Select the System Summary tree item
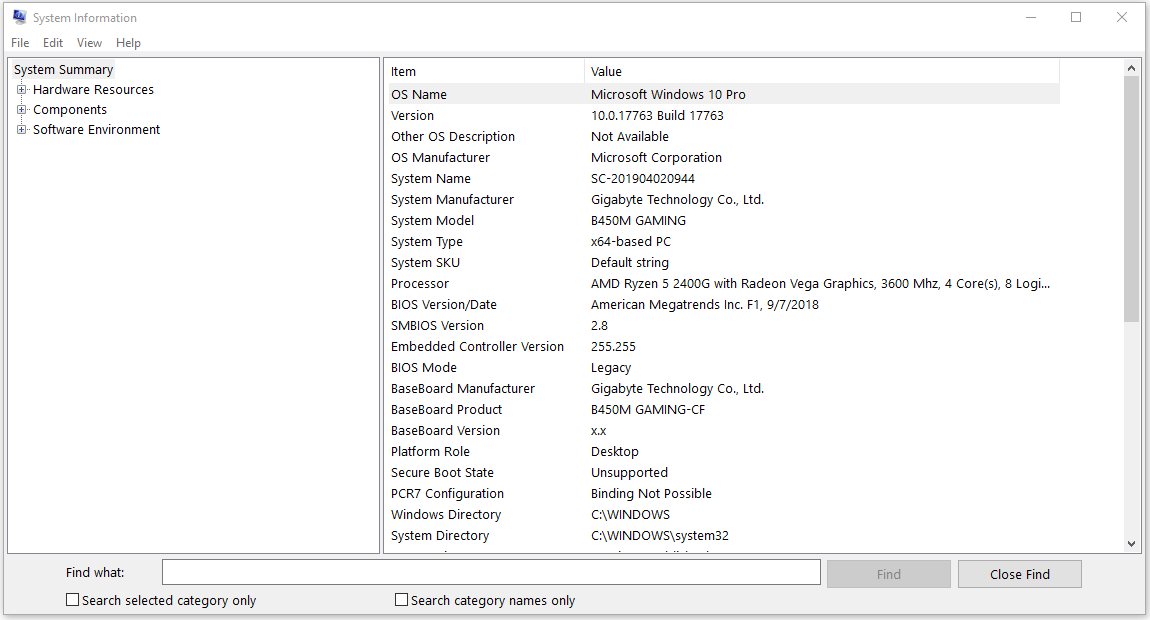Screen dimensions: 1150x620 point(63,69)
